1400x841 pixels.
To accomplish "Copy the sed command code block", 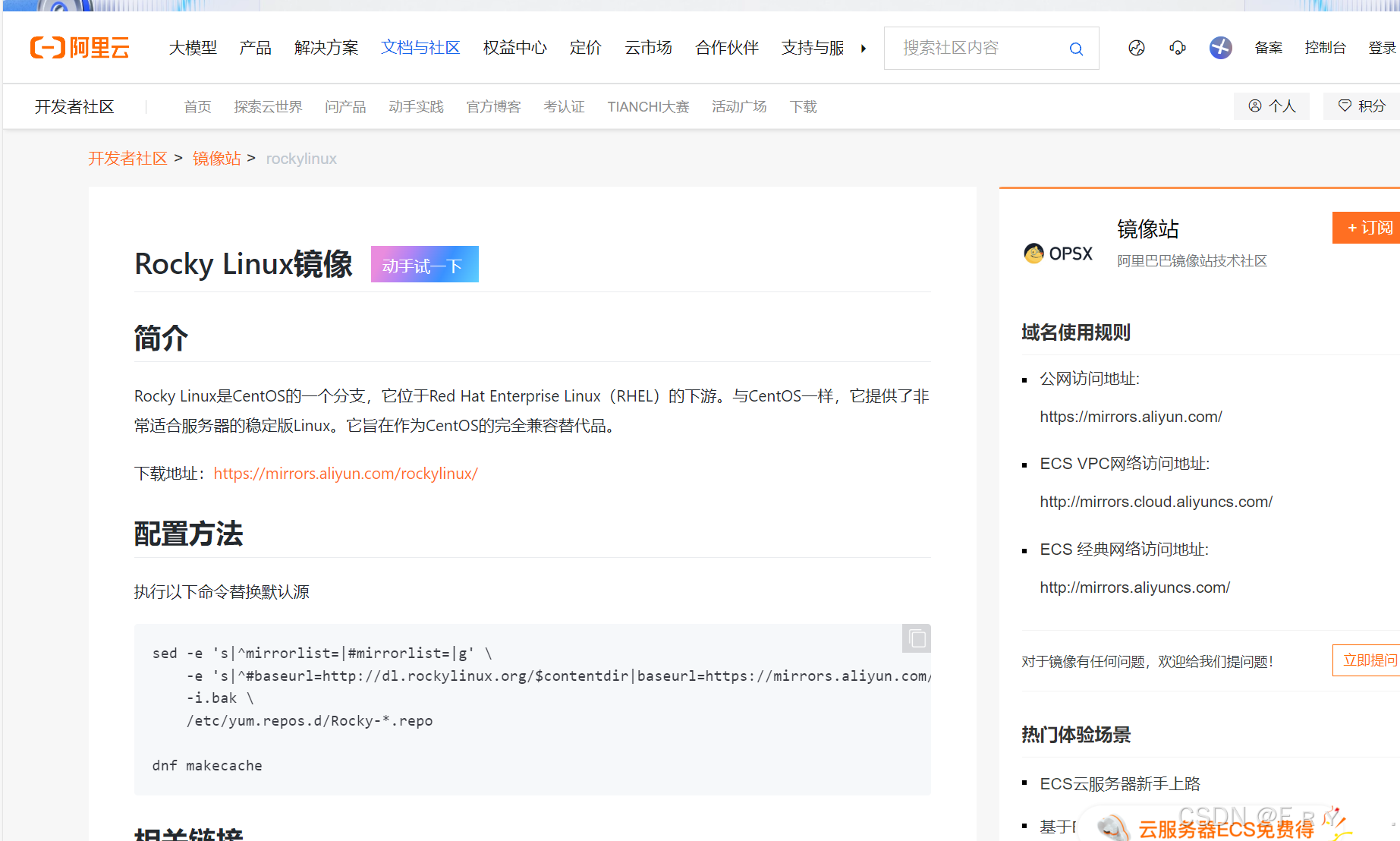I will [x=917, y=638].
